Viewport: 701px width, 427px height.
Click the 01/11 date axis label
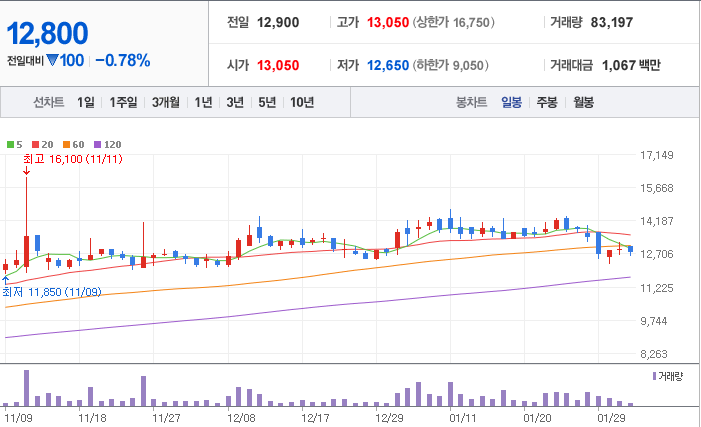463,419
